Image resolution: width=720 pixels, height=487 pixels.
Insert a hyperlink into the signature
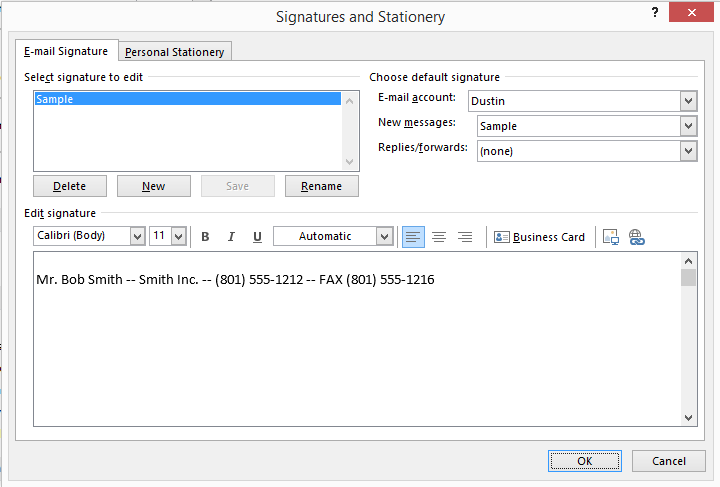pyautogui.click(x=637, y=237)
